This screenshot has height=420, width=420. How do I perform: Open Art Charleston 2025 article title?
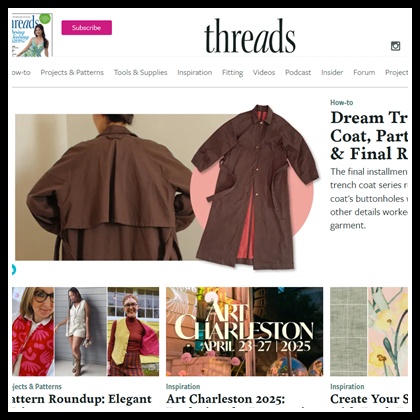225,399
